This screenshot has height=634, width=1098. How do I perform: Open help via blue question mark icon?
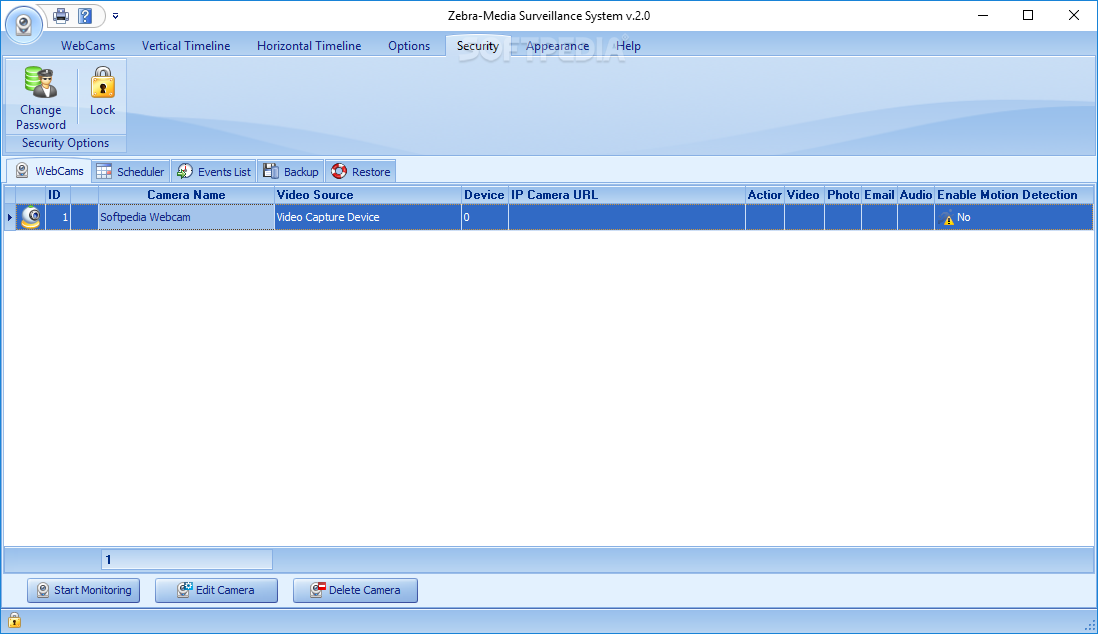click(85, 15)
